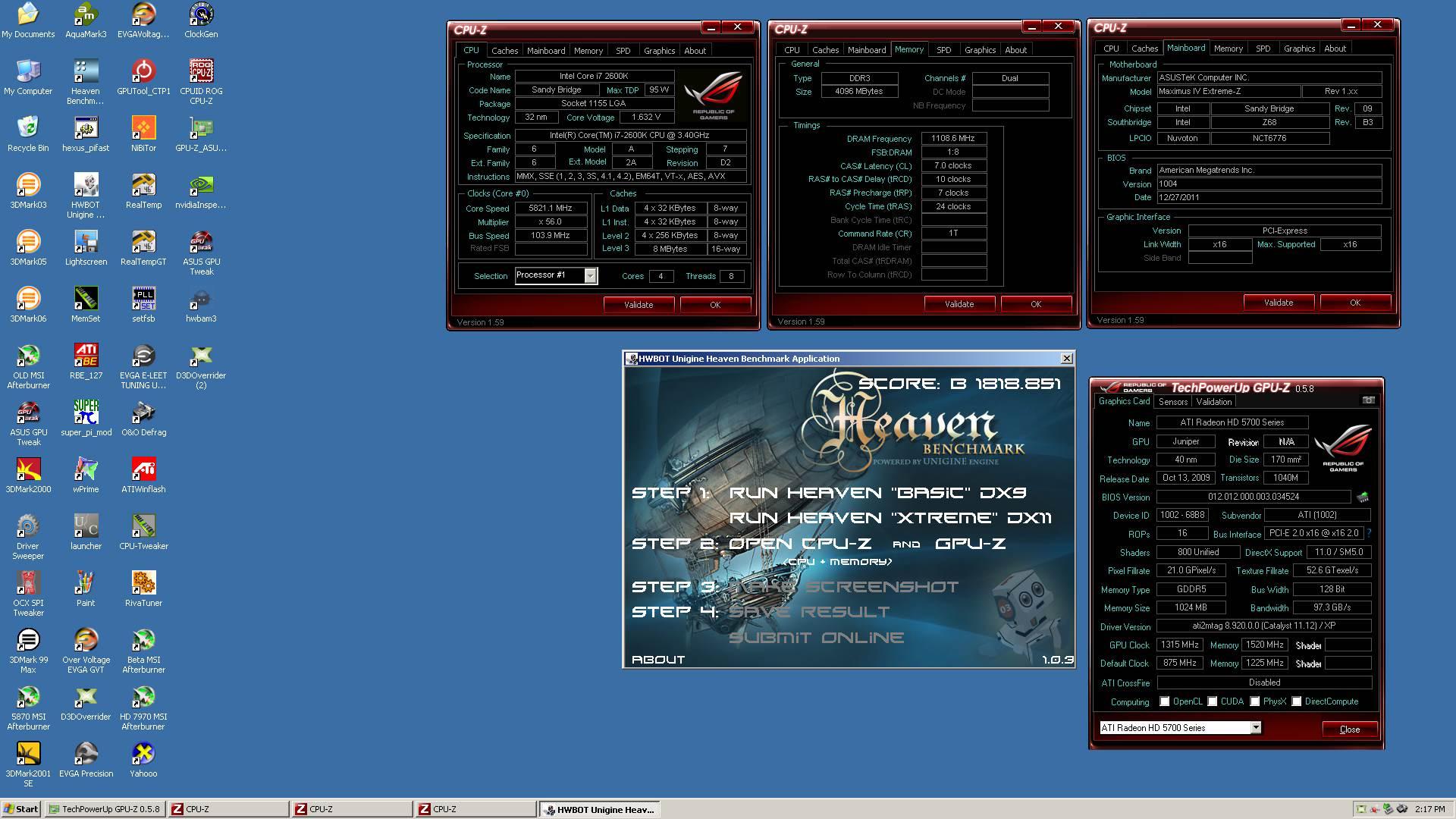The height and width of the screenshot is (819, 1456).
Task: Click the GPU-Z link in Heaven step 2
Action: point(971,544)
